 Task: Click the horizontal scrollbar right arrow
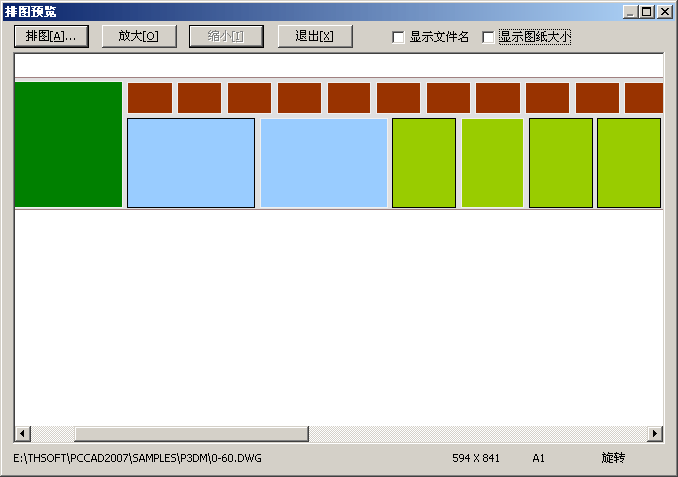655,434
